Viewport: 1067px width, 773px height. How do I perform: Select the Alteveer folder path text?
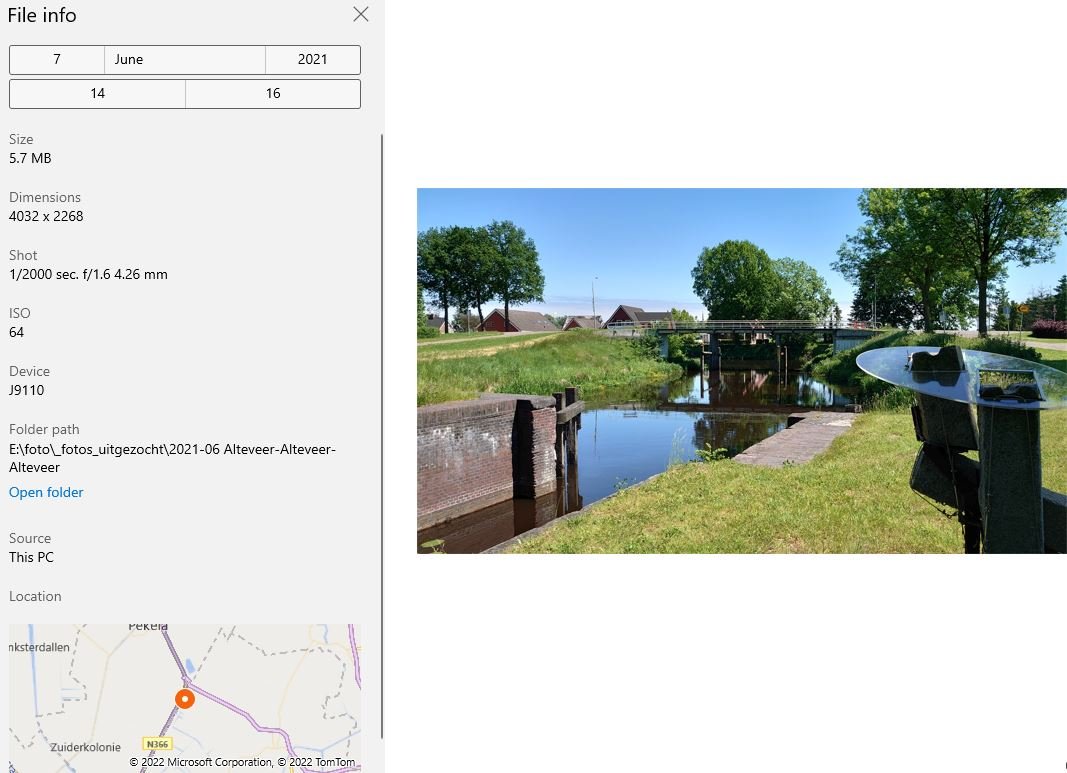coord(172,458)
